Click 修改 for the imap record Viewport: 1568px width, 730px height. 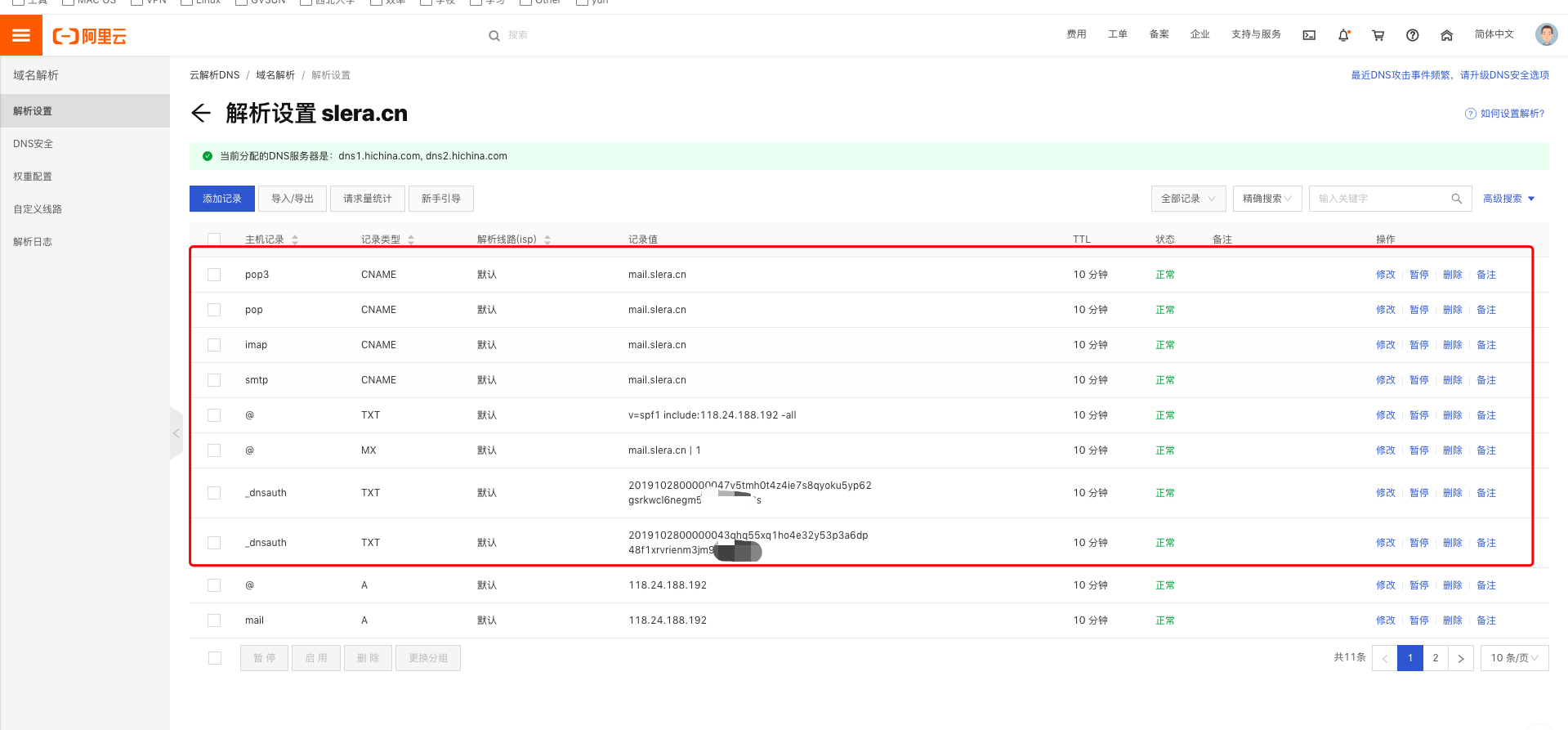[x=1385, y=345]
